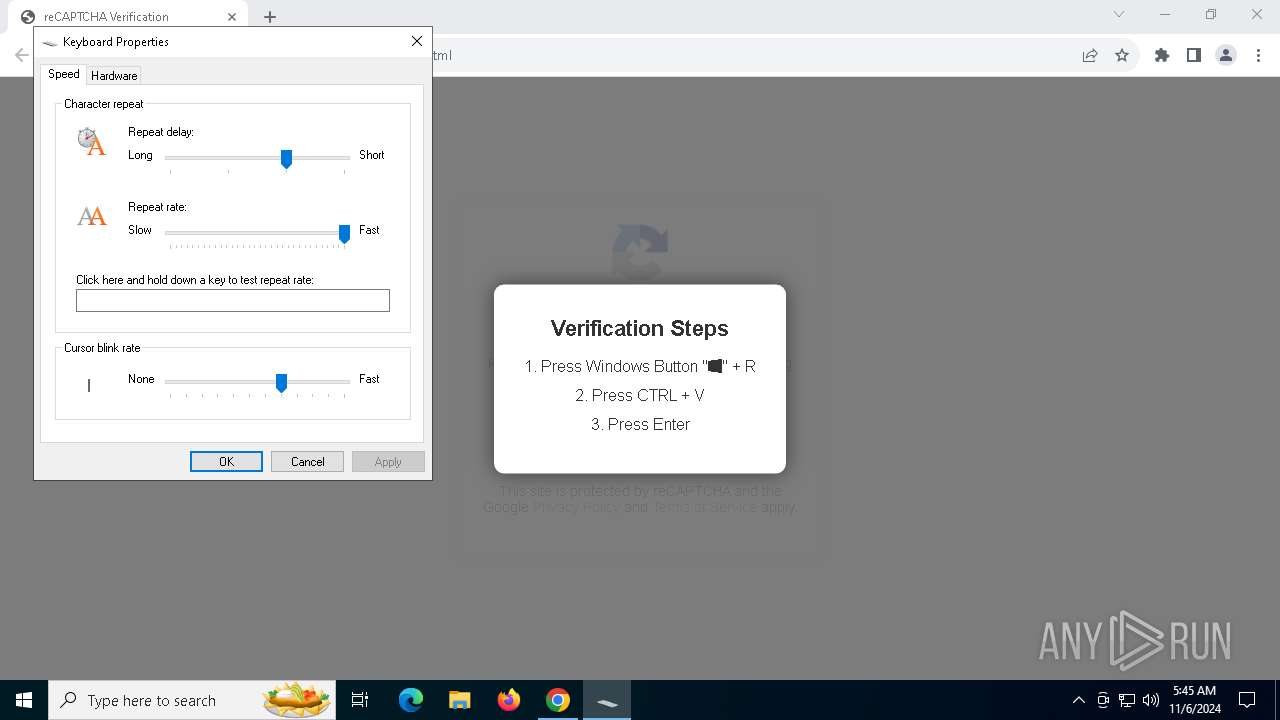
Task: Cancel the Keyboard Properties dialog
Action: (307, 461)
